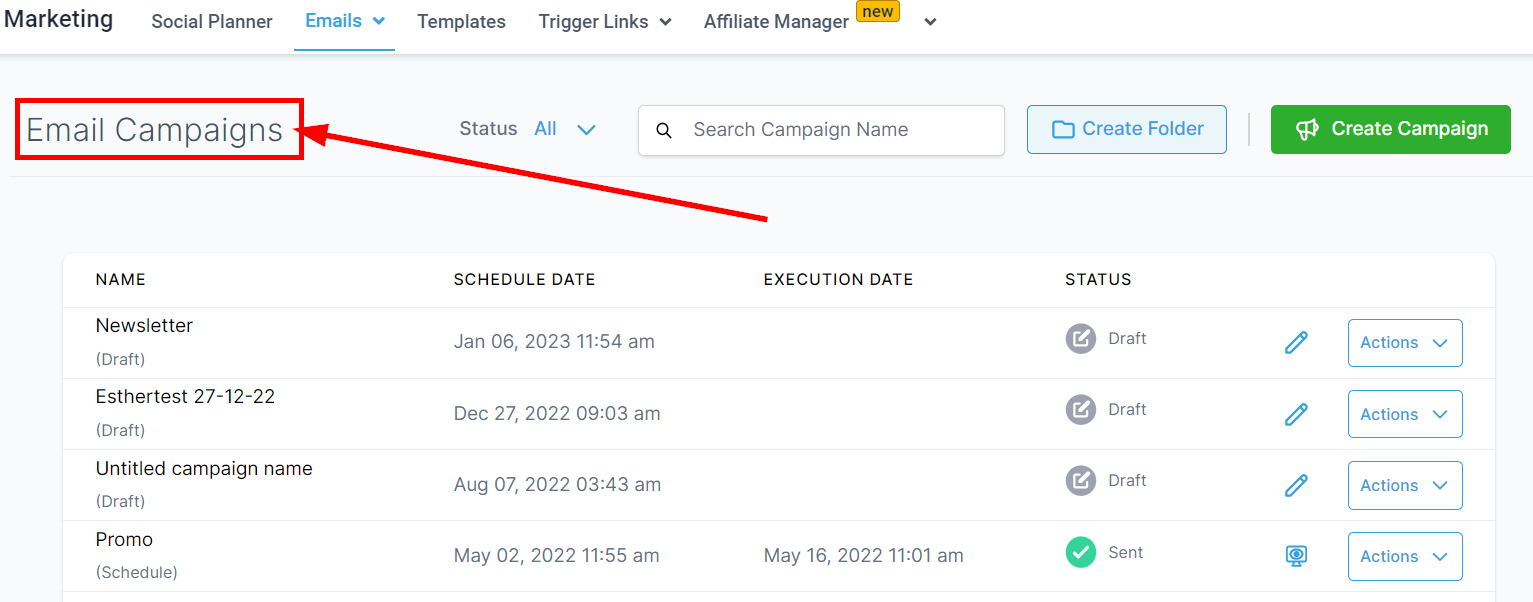
Task: Open the Status All filter dropdown
Action: (565, 129)
